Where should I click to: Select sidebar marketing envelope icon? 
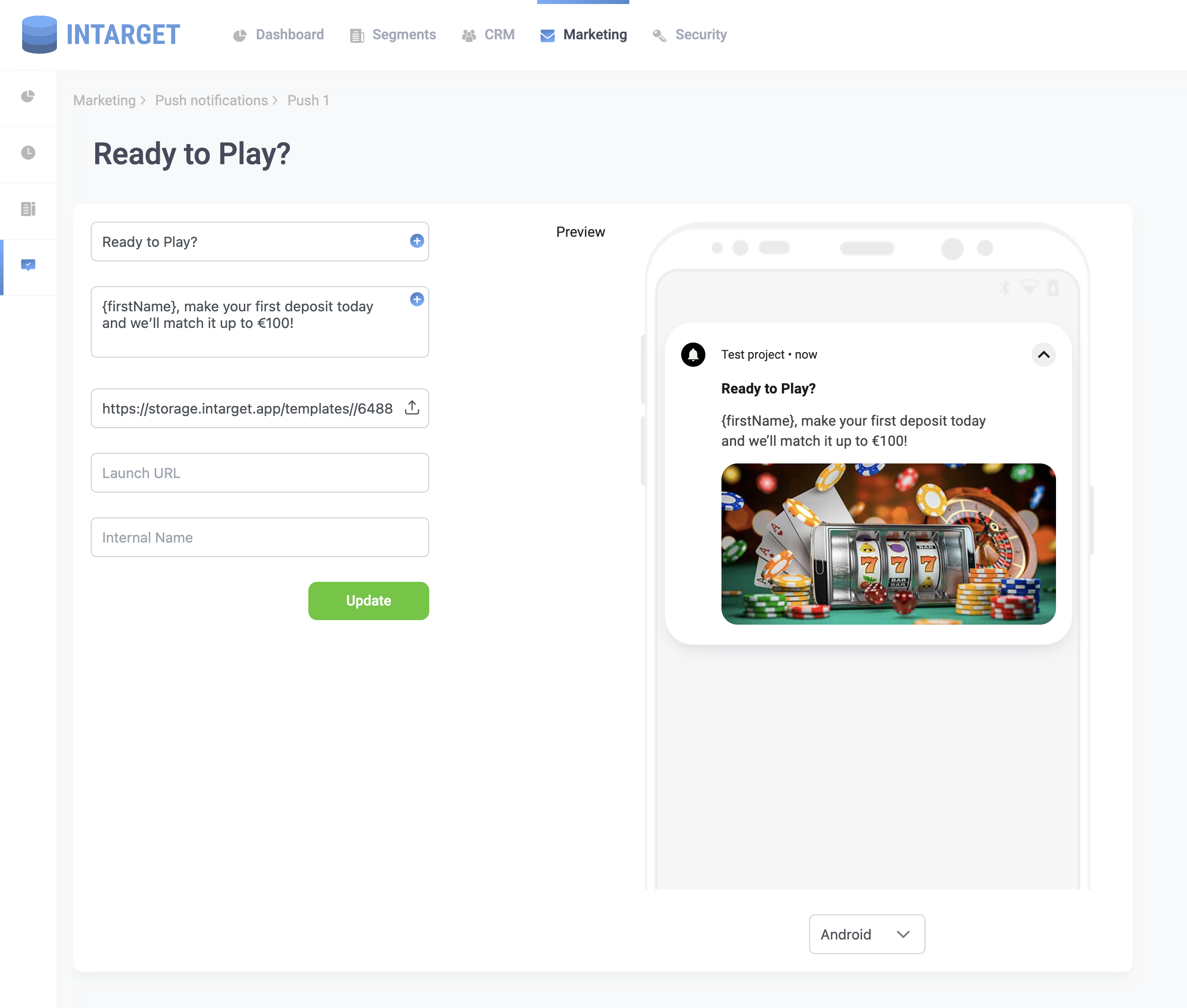tap(28, 264)
